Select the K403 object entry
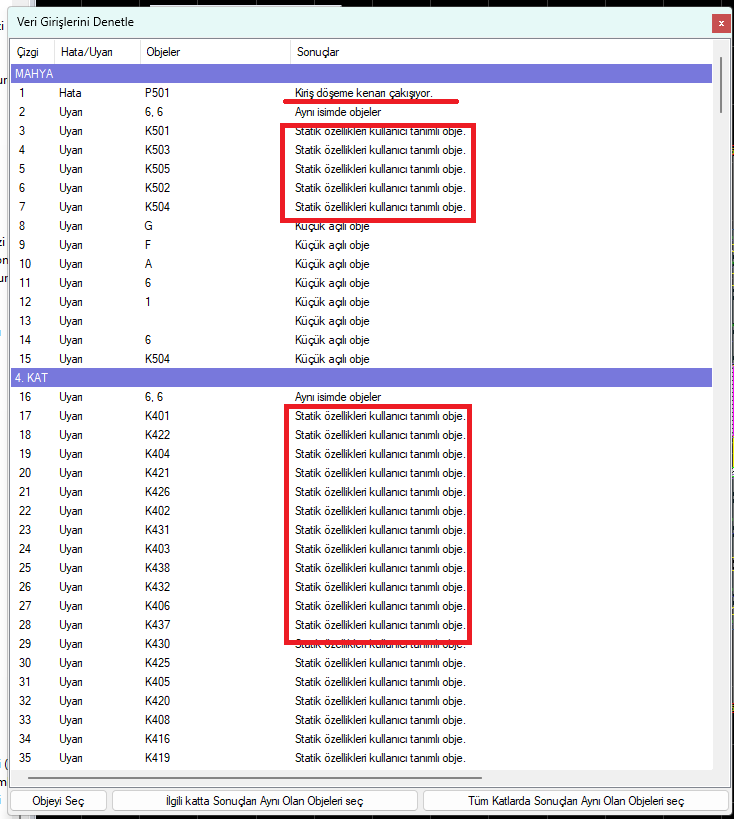 pos(157,548)
